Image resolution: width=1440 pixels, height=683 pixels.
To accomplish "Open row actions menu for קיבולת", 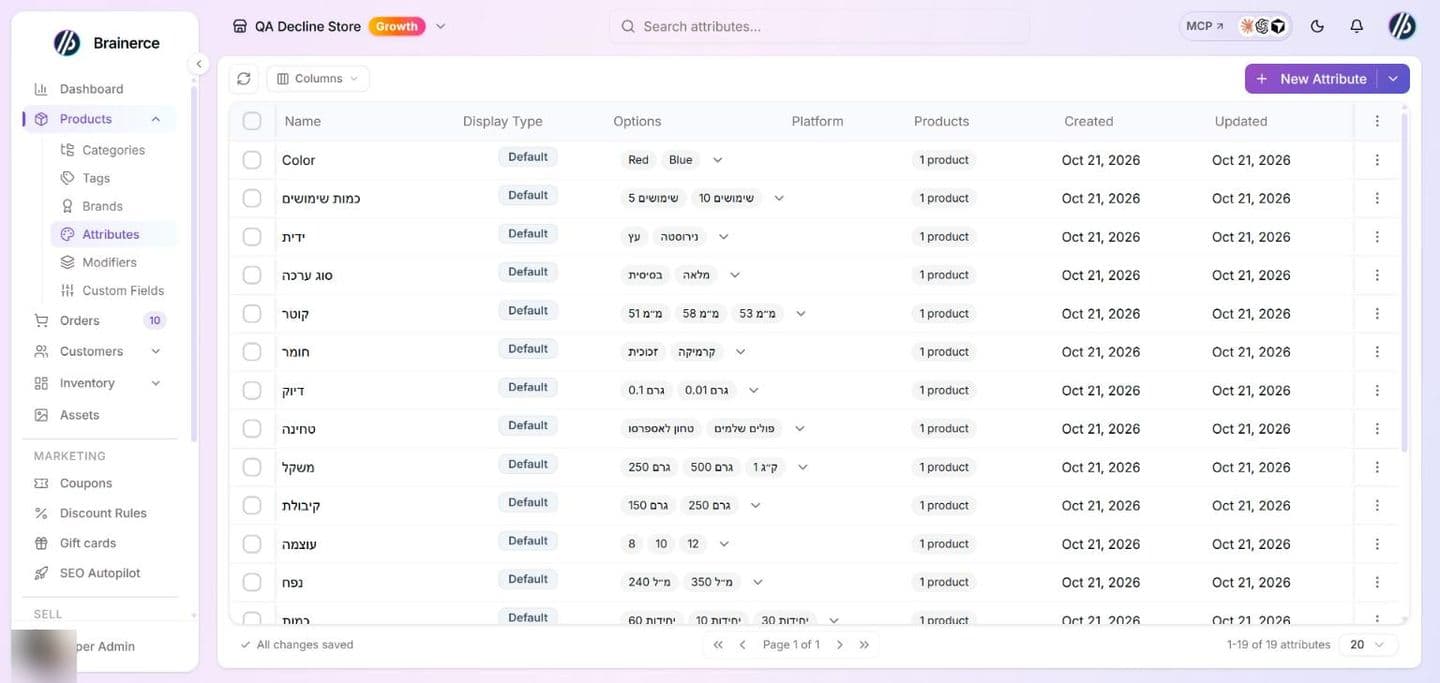I will [1377, 506].
